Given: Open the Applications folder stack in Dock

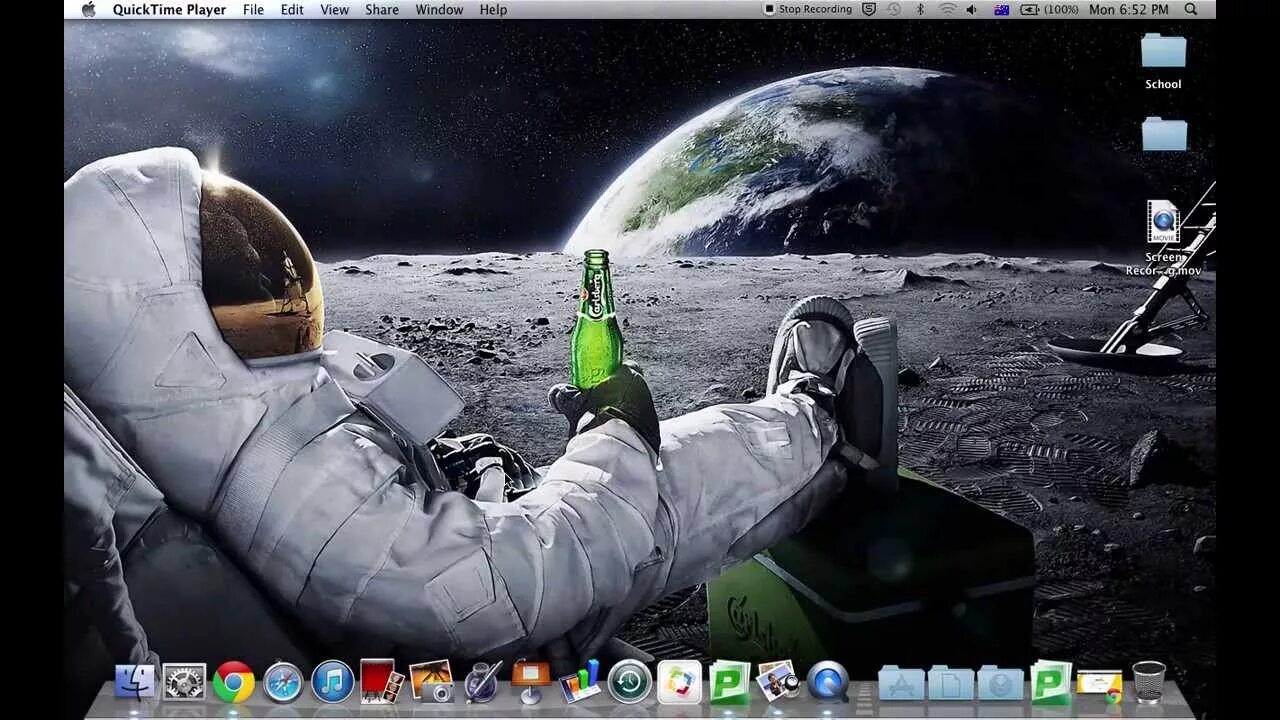Looking at the screenshot, I should coord(901,683).
